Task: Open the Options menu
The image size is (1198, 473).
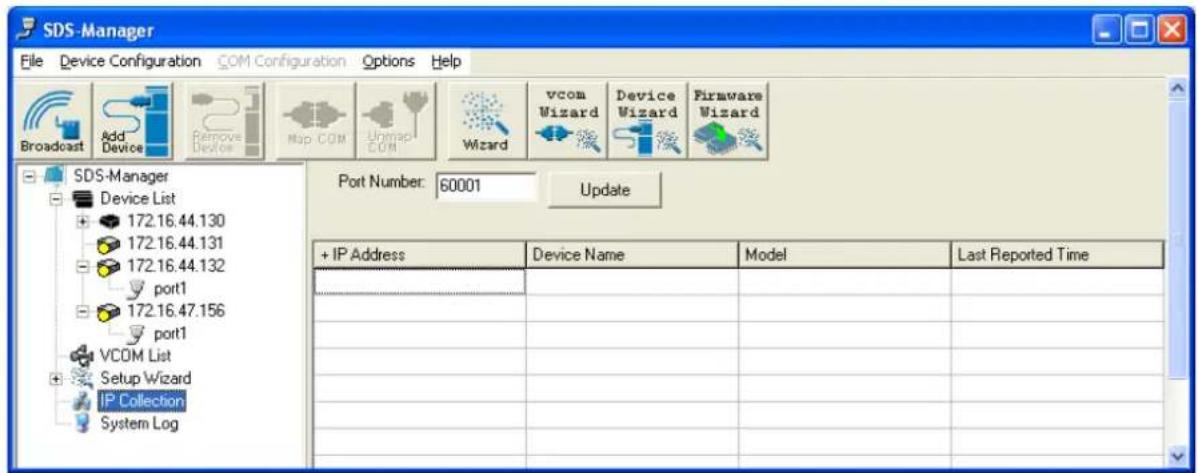Action: (388, 61)
